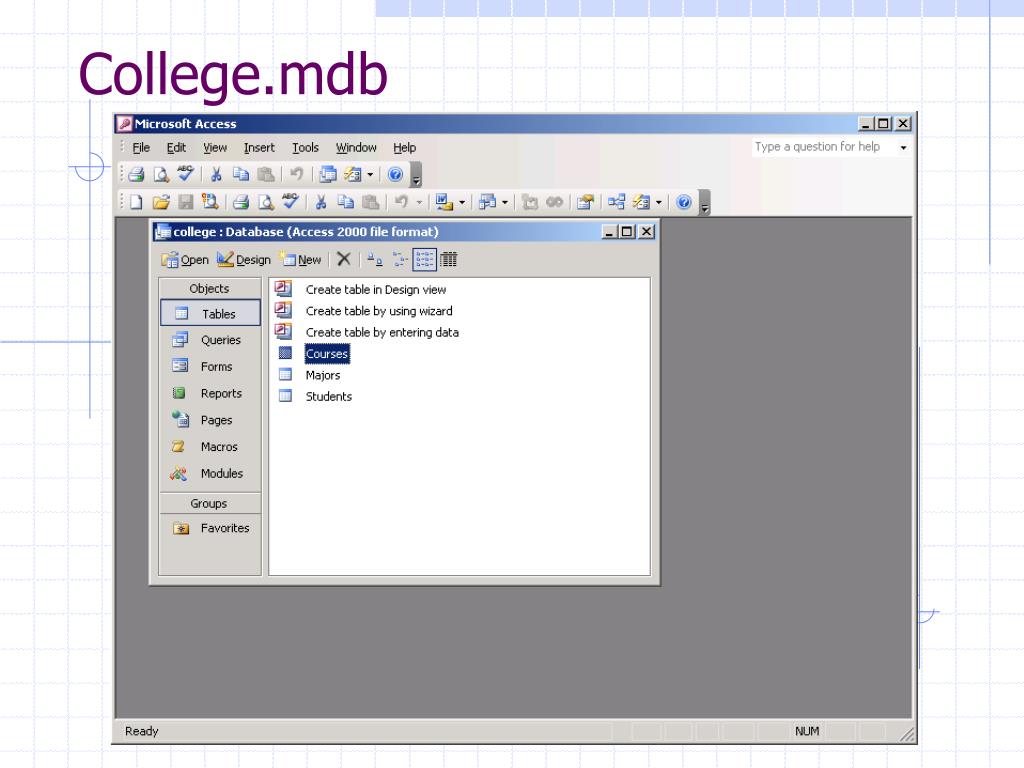Viewport: 1024px width, 768px height.
Task: Click the Properties hand-and-sheet icon
Action: coord(585,202)
